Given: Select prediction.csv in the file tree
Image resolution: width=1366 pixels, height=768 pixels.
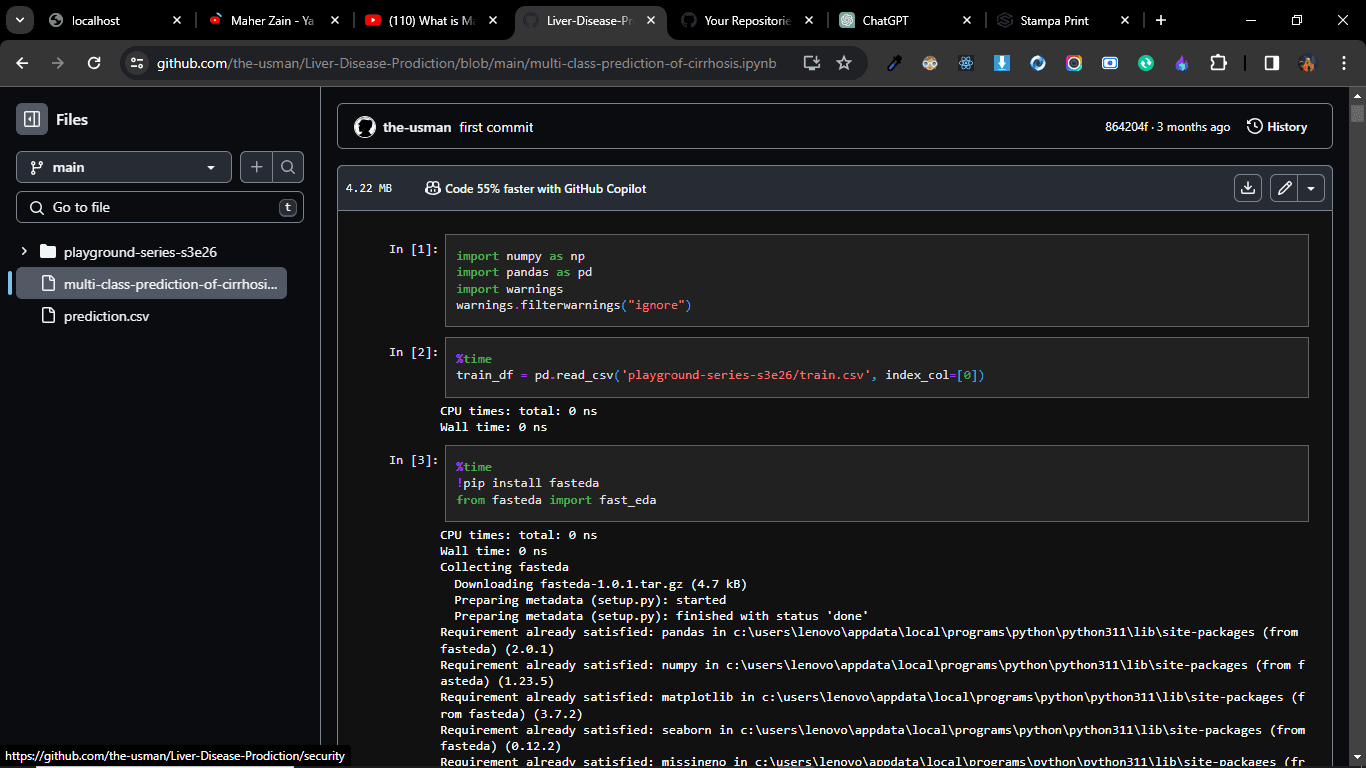Looking at the screenshot, I should pos(106,316).
